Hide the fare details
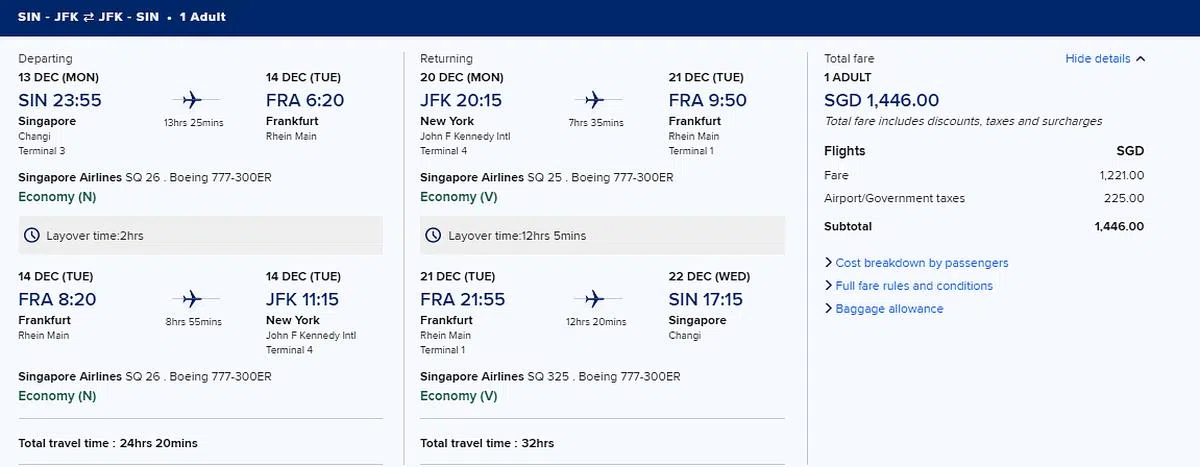This screenshot has width=1200, height=467. [1098, 59]
